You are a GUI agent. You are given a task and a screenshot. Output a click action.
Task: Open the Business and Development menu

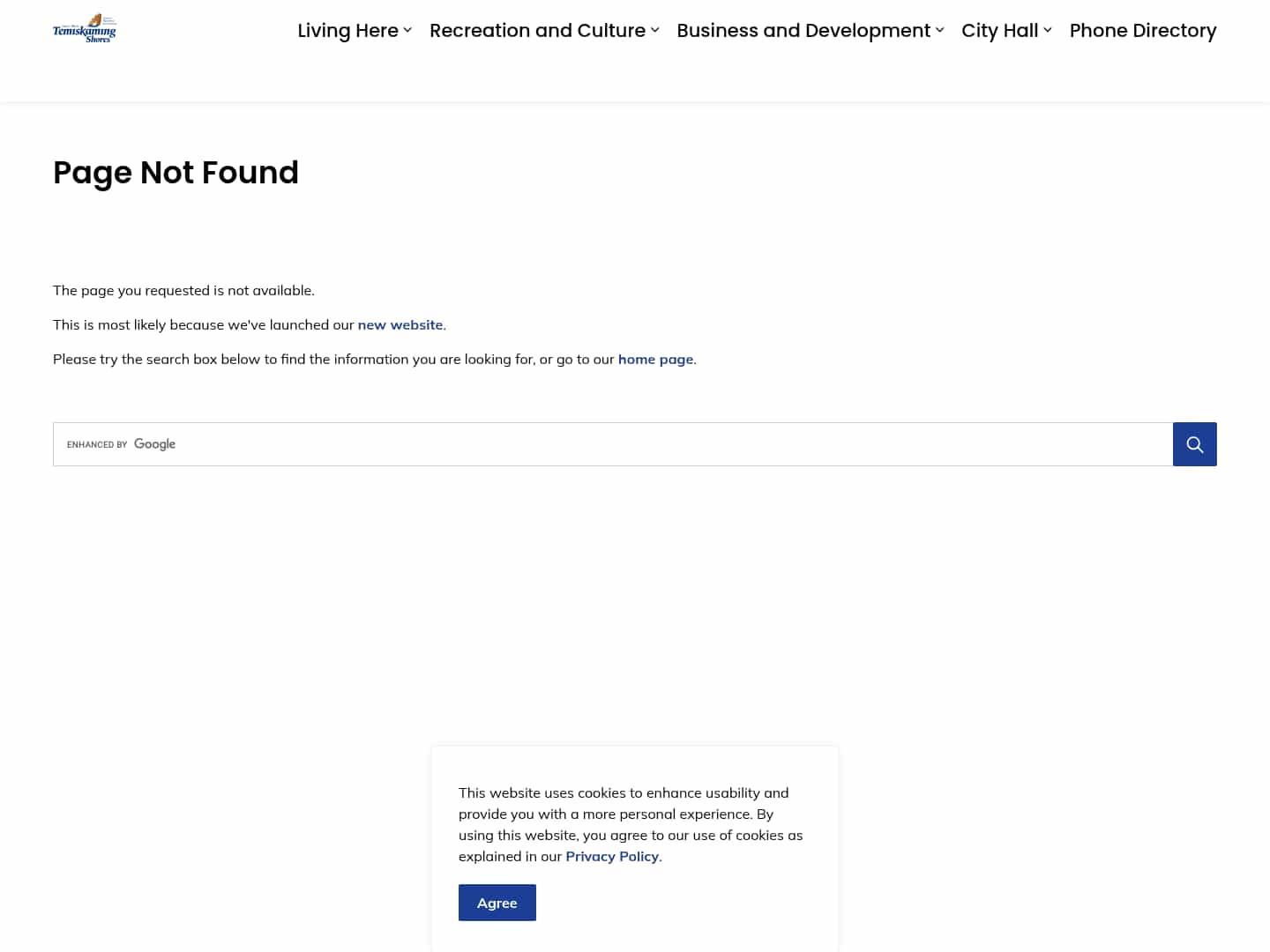point(803,30)
